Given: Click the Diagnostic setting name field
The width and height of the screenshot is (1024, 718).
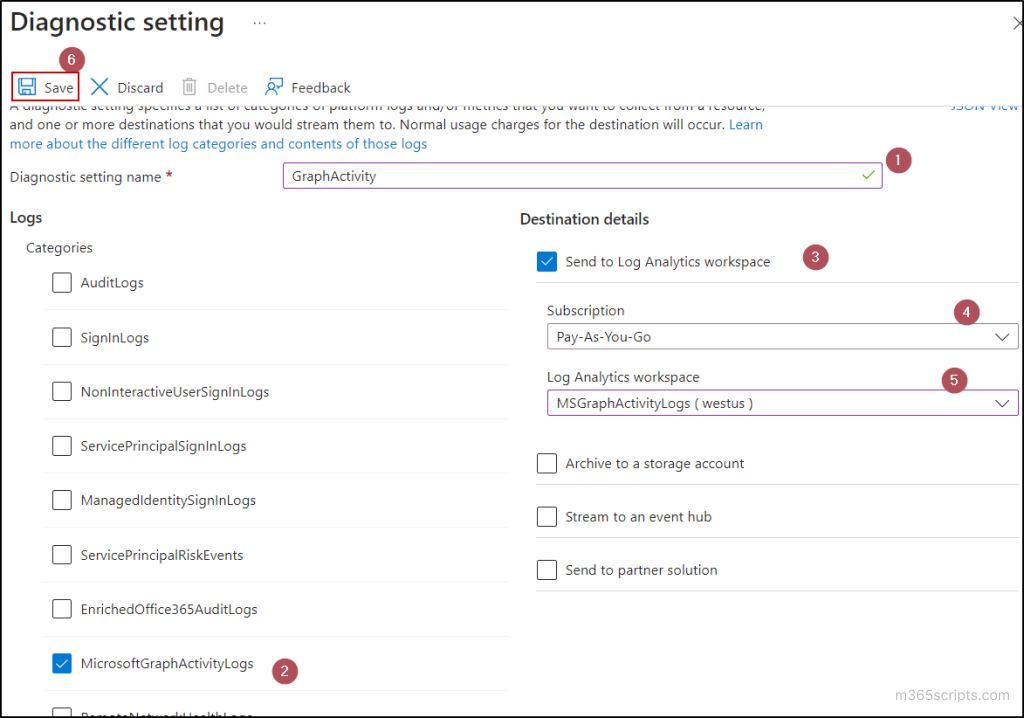Looking at the screenshot, I should 582,175.
